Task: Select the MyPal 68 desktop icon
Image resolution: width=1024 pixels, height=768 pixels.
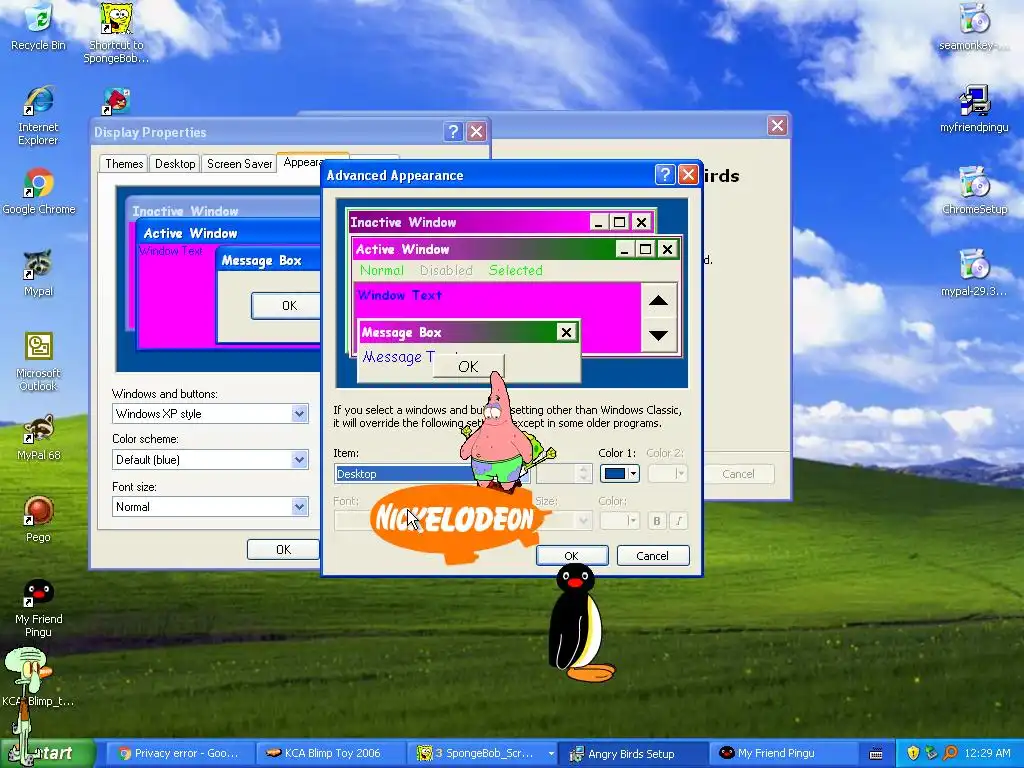Action: [x=39, y=438]
